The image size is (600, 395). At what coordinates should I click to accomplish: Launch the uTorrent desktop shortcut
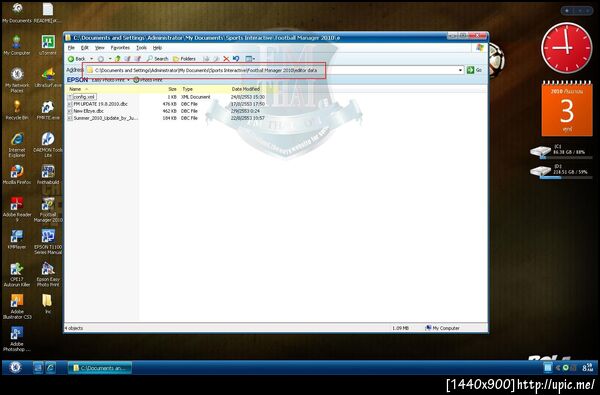tap(48, 45)
